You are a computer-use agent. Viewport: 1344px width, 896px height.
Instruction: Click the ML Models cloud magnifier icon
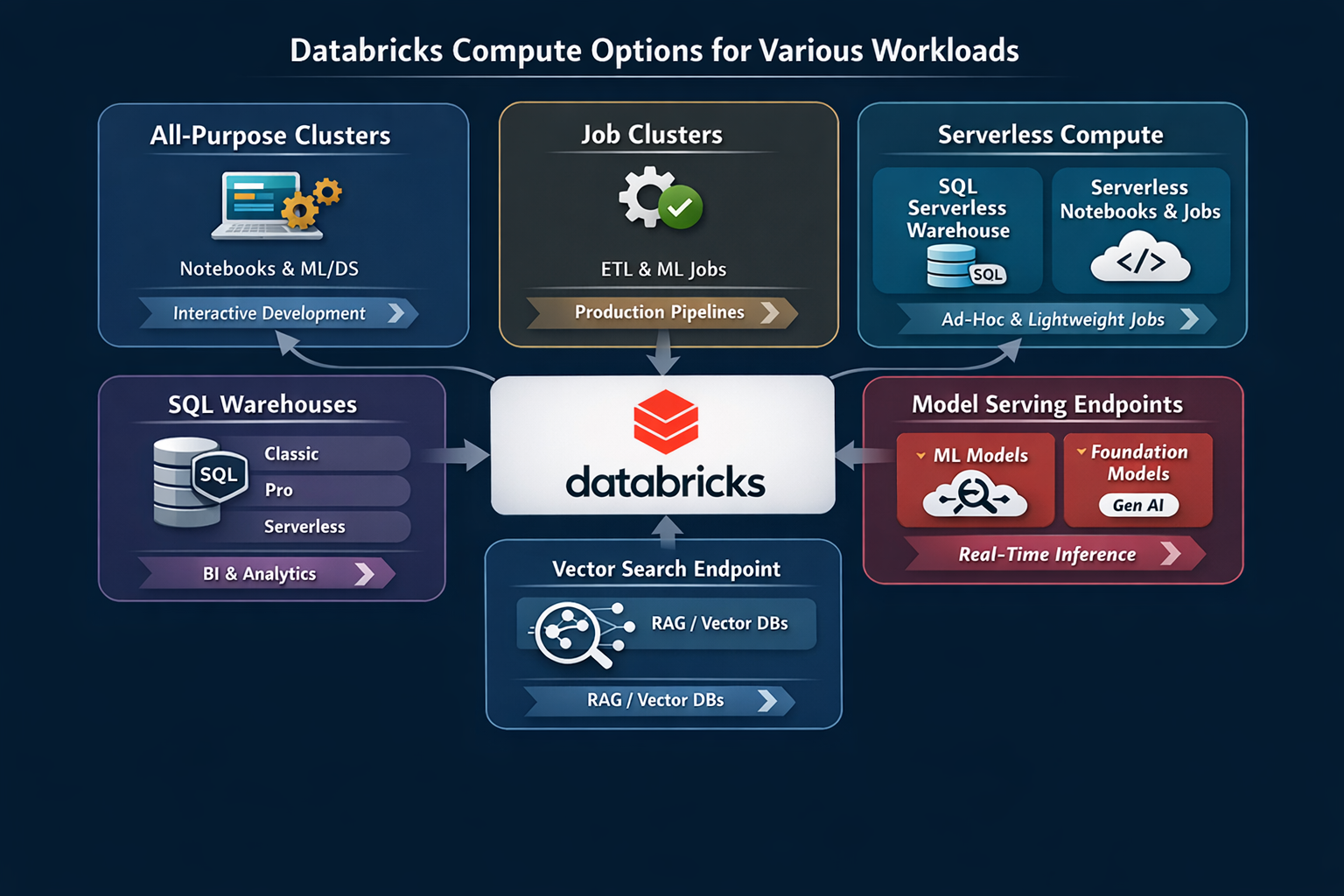coord(975,494)
